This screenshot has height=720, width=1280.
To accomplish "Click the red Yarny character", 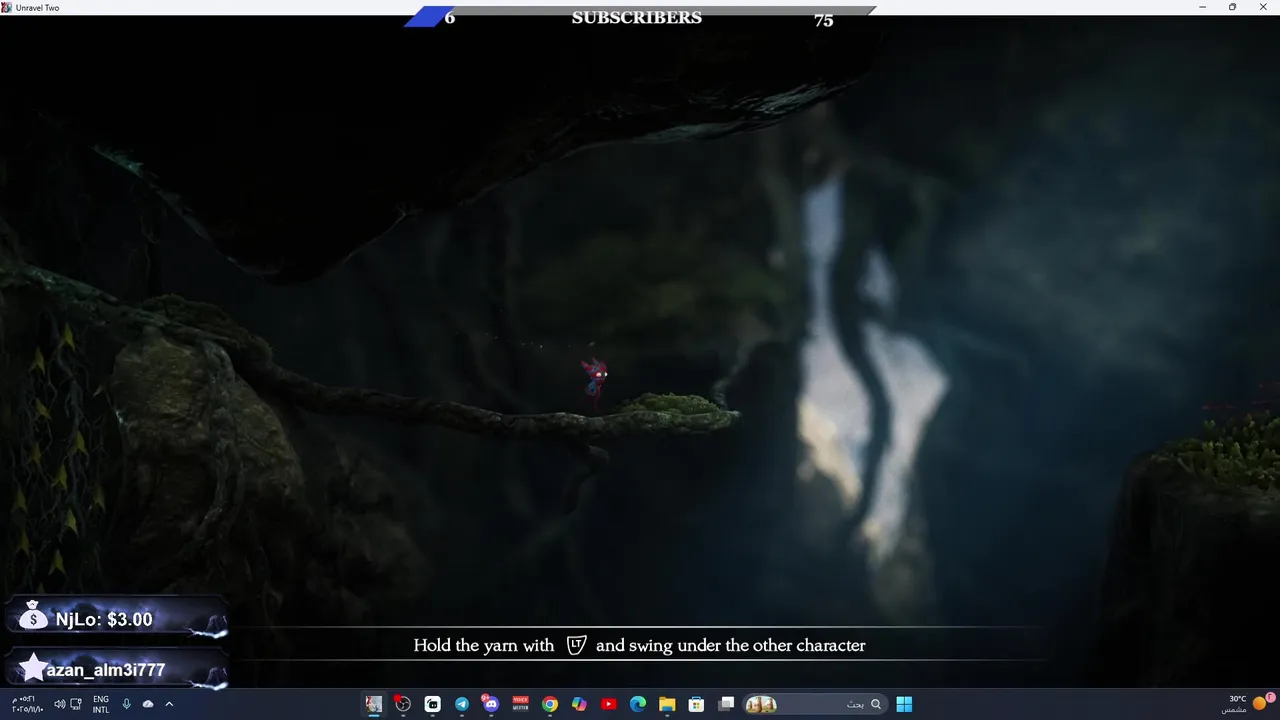I will pos(595,382).
